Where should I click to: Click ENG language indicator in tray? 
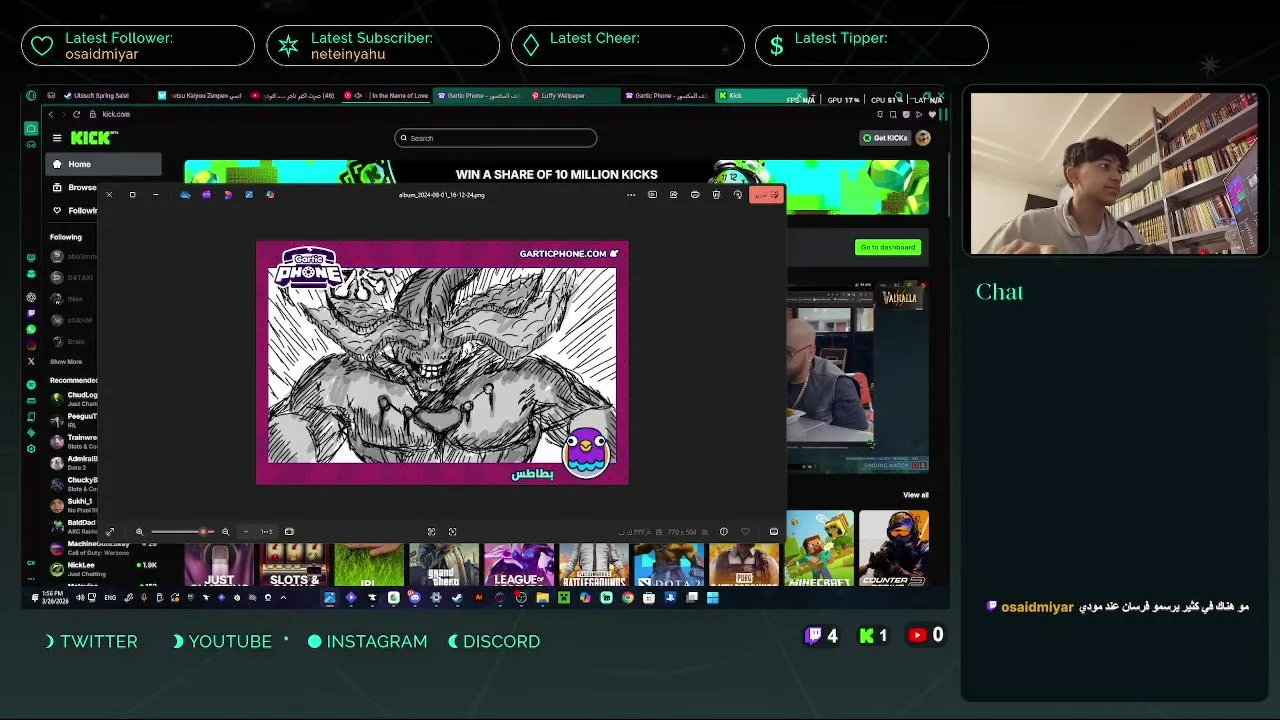pos(110,598)
